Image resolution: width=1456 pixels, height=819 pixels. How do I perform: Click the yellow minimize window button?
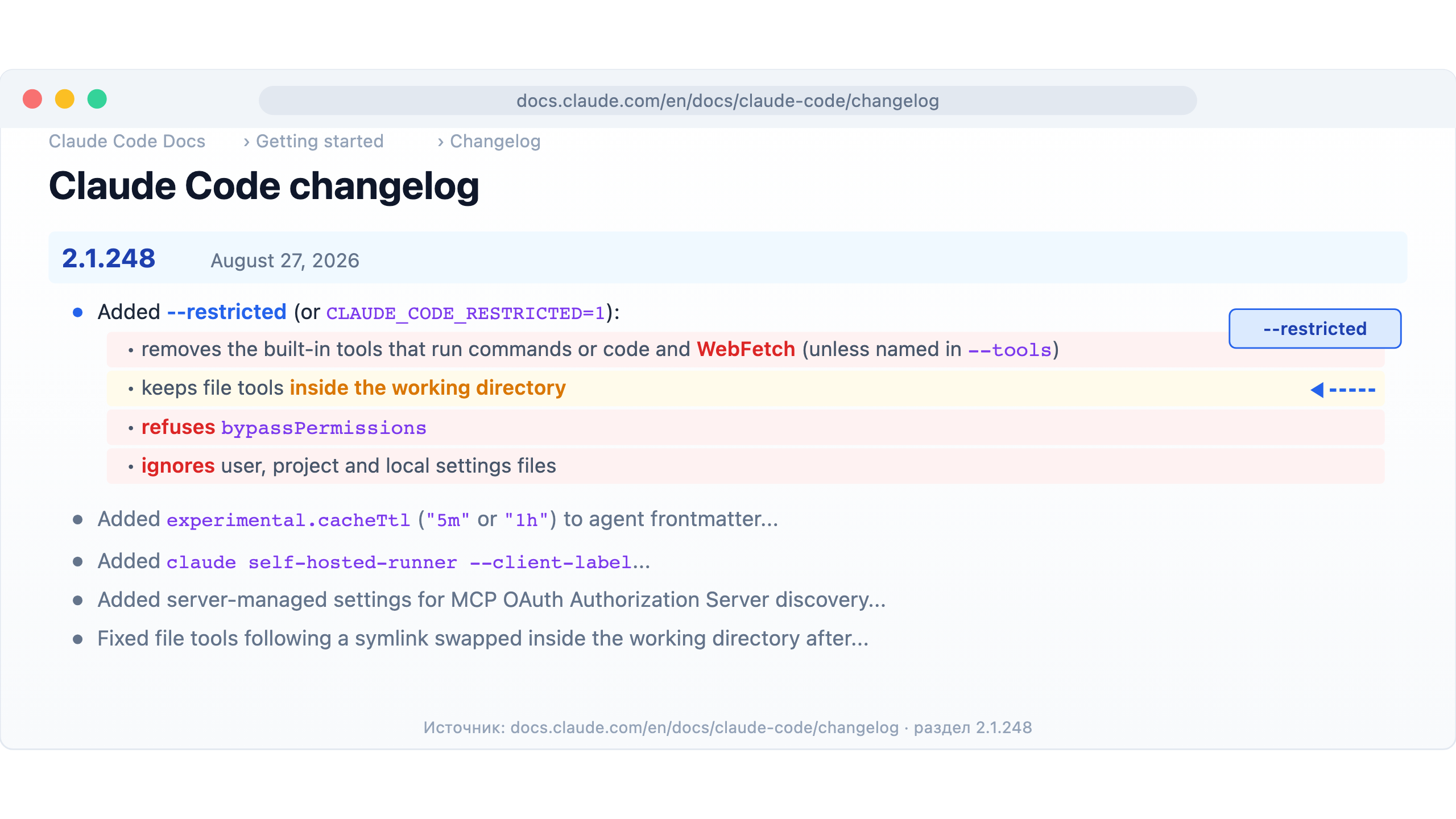point(65,99)
